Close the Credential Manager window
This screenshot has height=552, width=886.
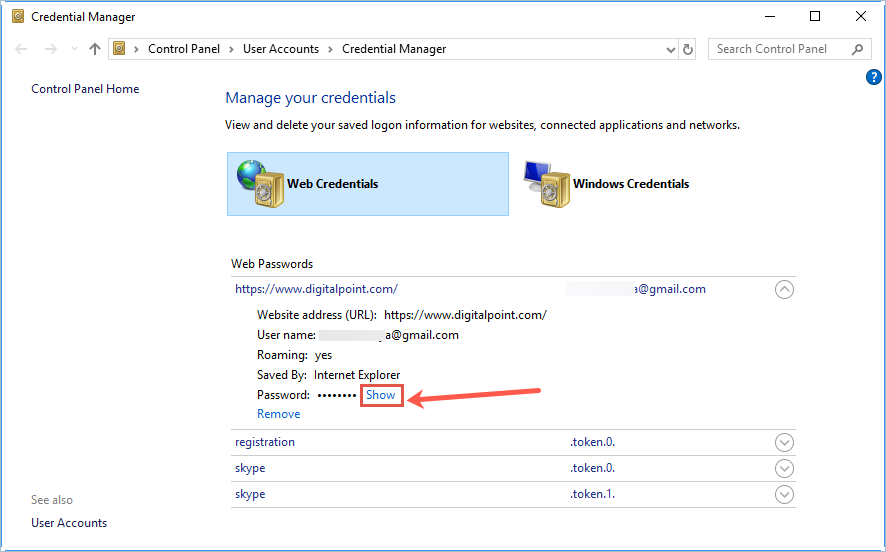point(861,16)
